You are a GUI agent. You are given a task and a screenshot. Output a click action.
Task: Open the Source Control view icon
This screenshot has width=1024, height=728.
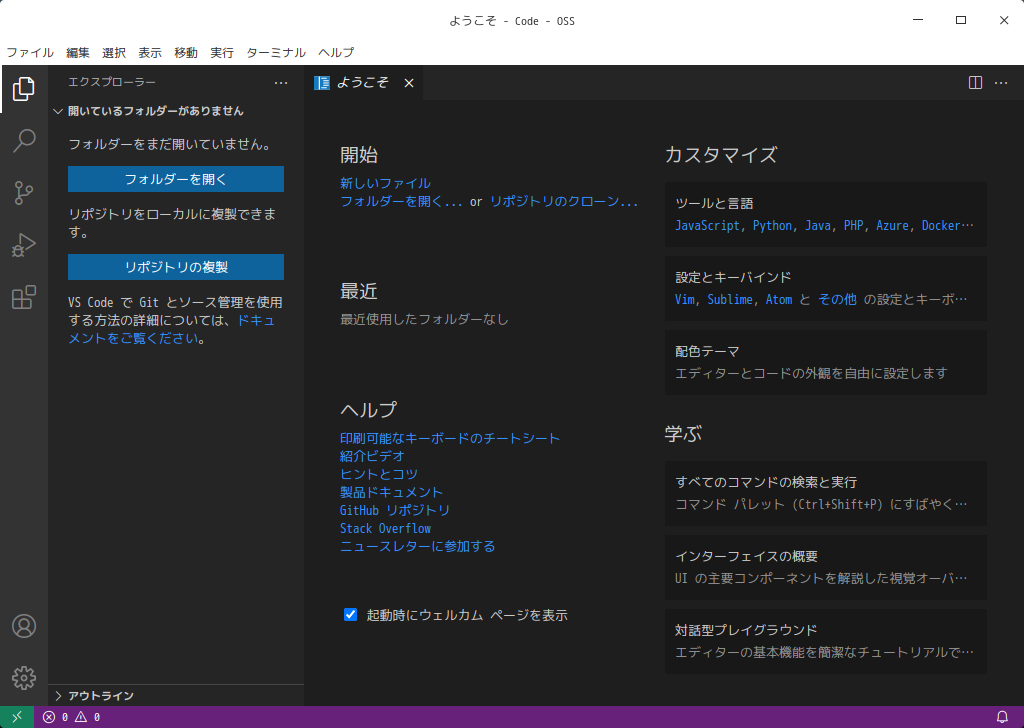(24, 193)
